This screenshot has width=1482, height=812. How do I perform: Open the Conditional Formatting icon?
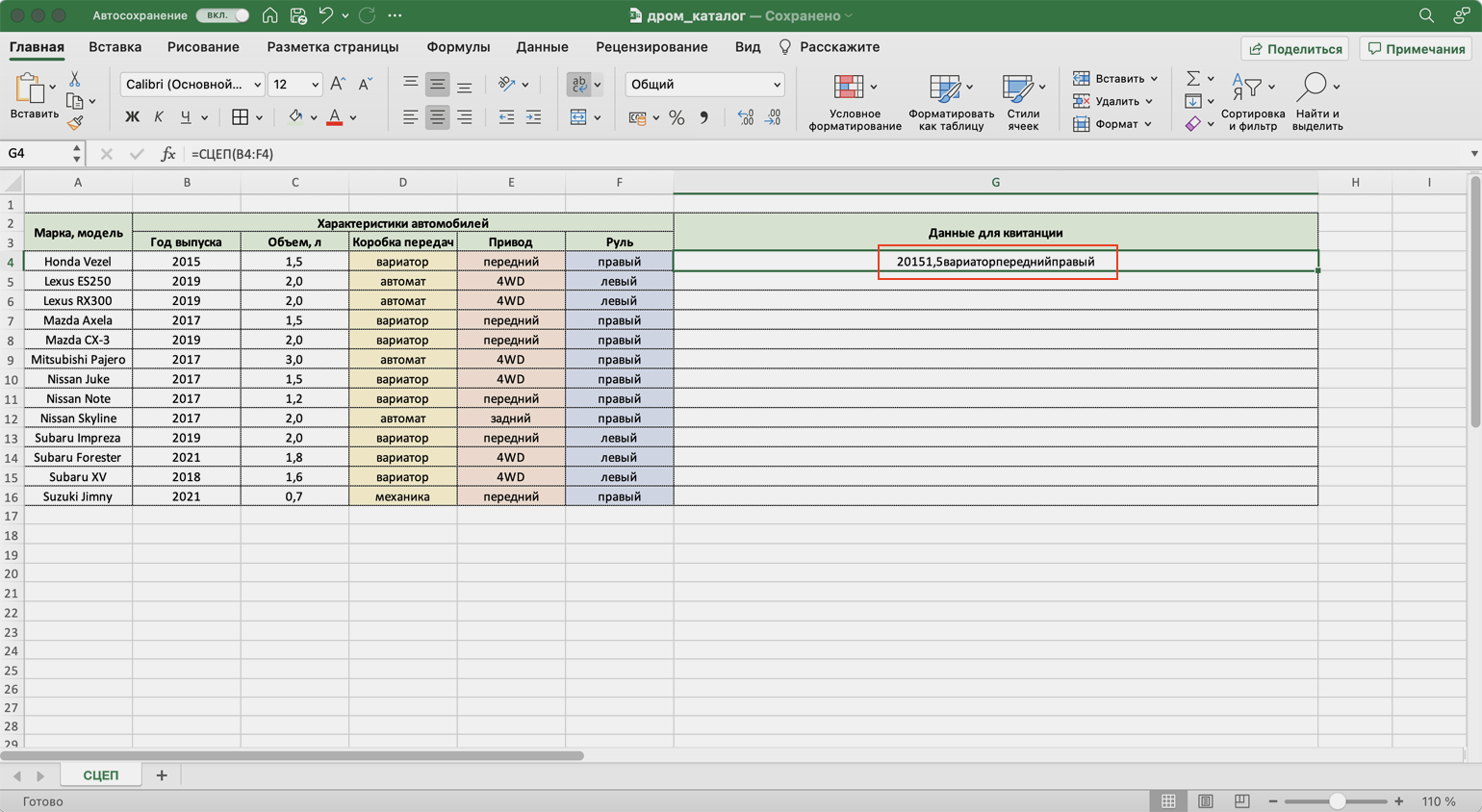click(849, 88)
